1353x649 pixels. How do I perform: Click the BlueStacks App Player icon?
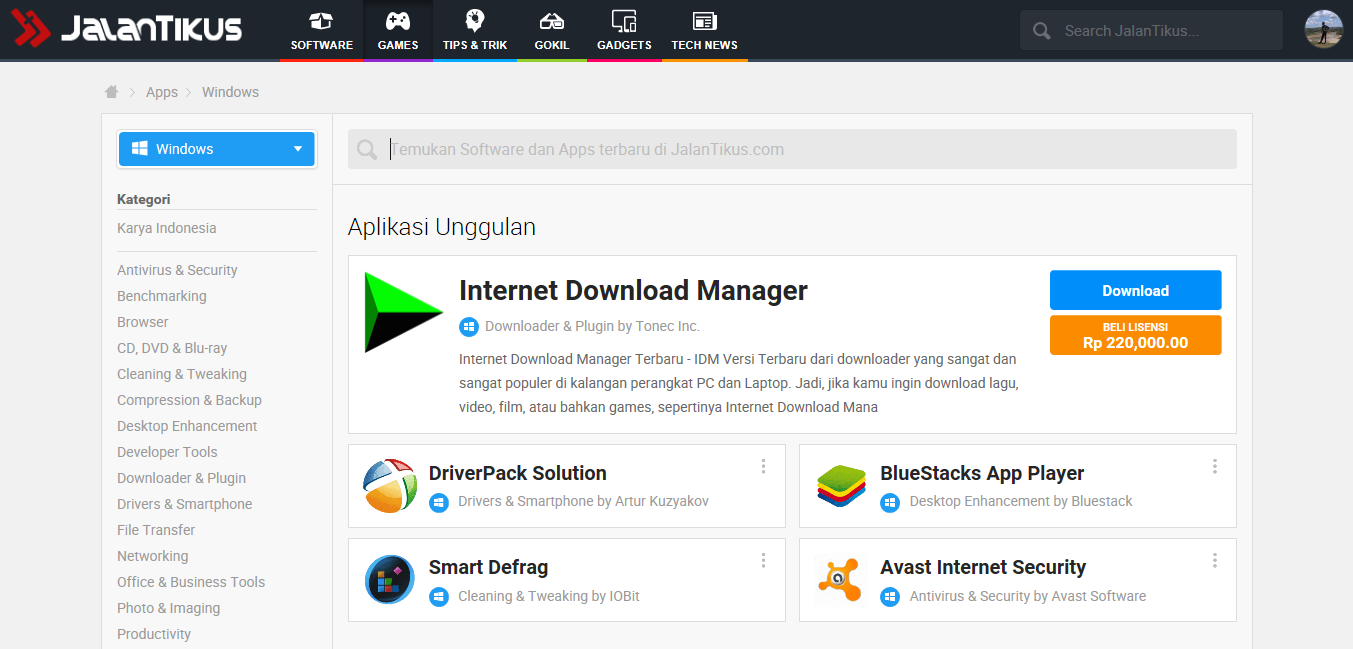(x=841, y=486)
